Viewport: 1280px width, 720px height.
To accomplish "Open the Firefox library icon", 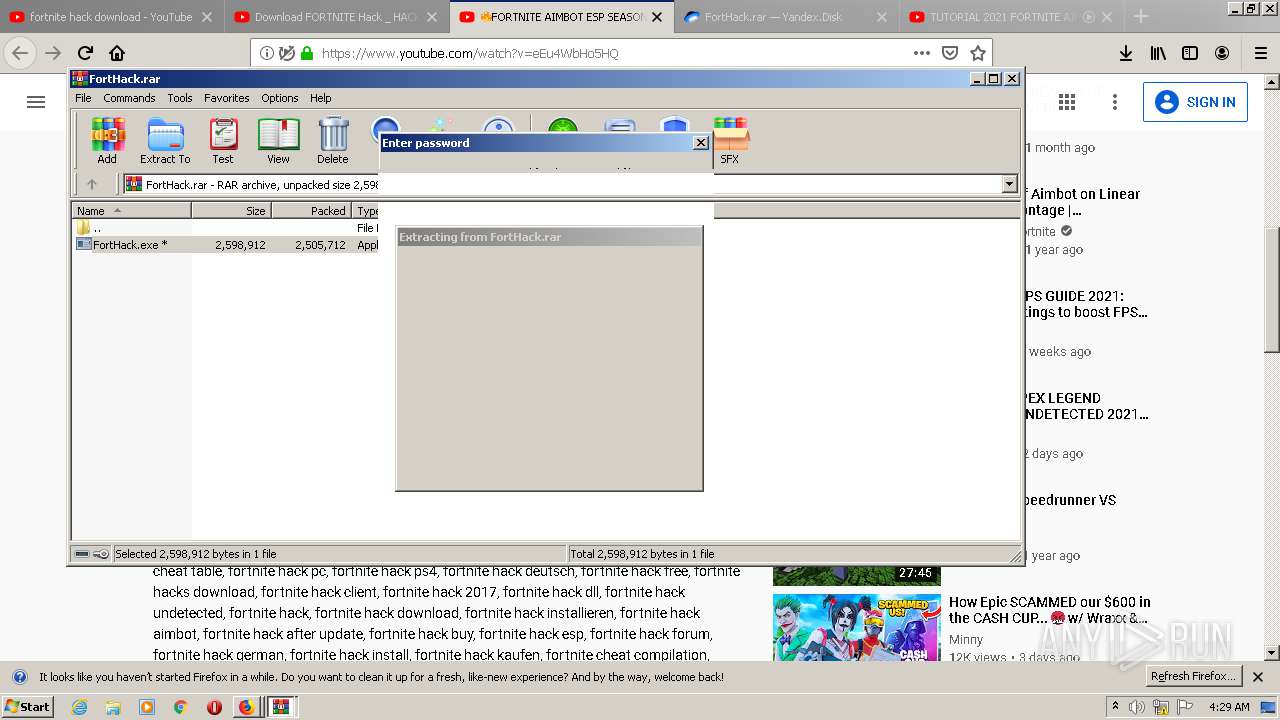I will pyautogui.click(x=1158, y=53).
